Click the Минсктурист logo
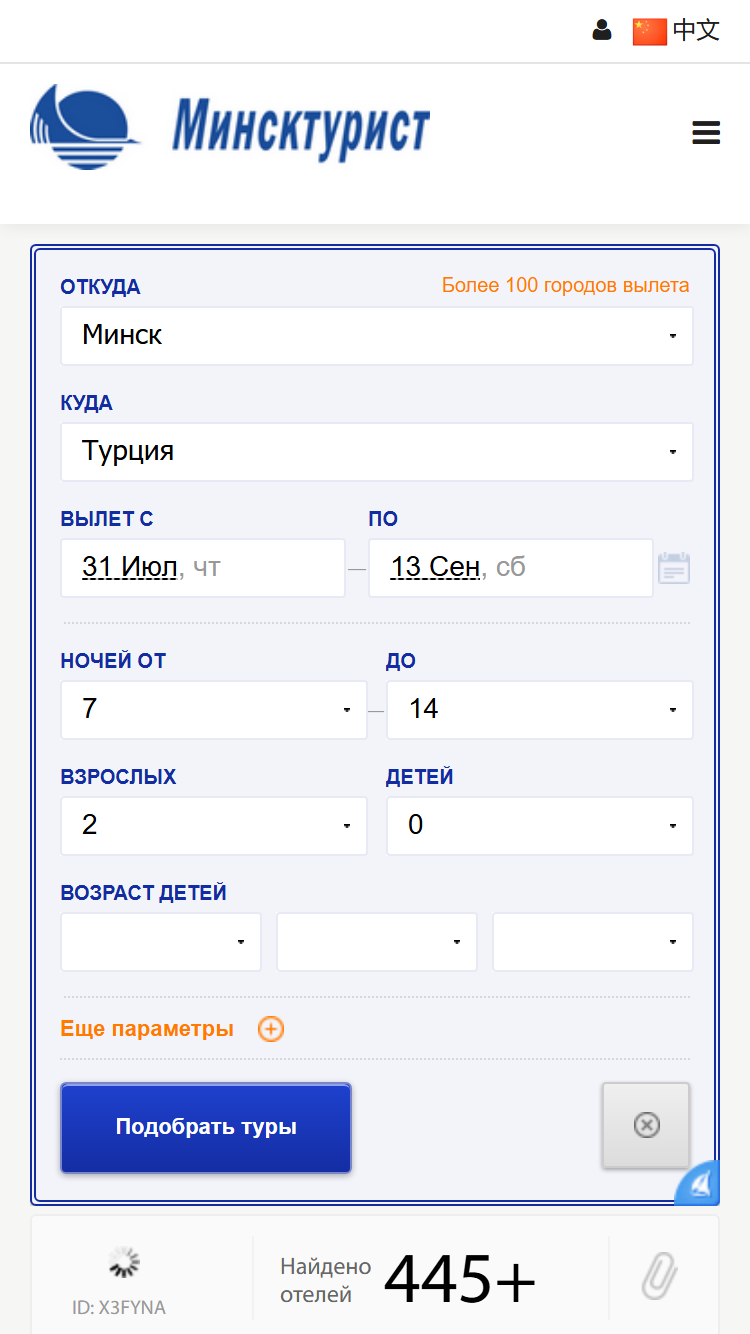 (230, 125)
